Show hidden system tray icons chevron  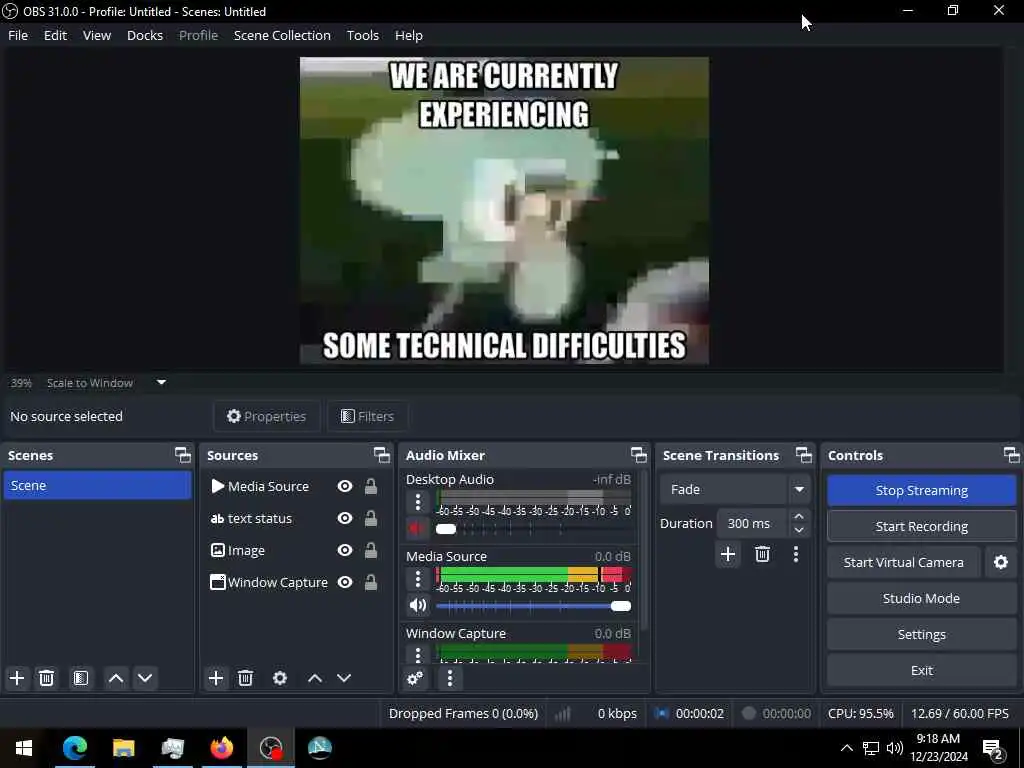(846, 748)
